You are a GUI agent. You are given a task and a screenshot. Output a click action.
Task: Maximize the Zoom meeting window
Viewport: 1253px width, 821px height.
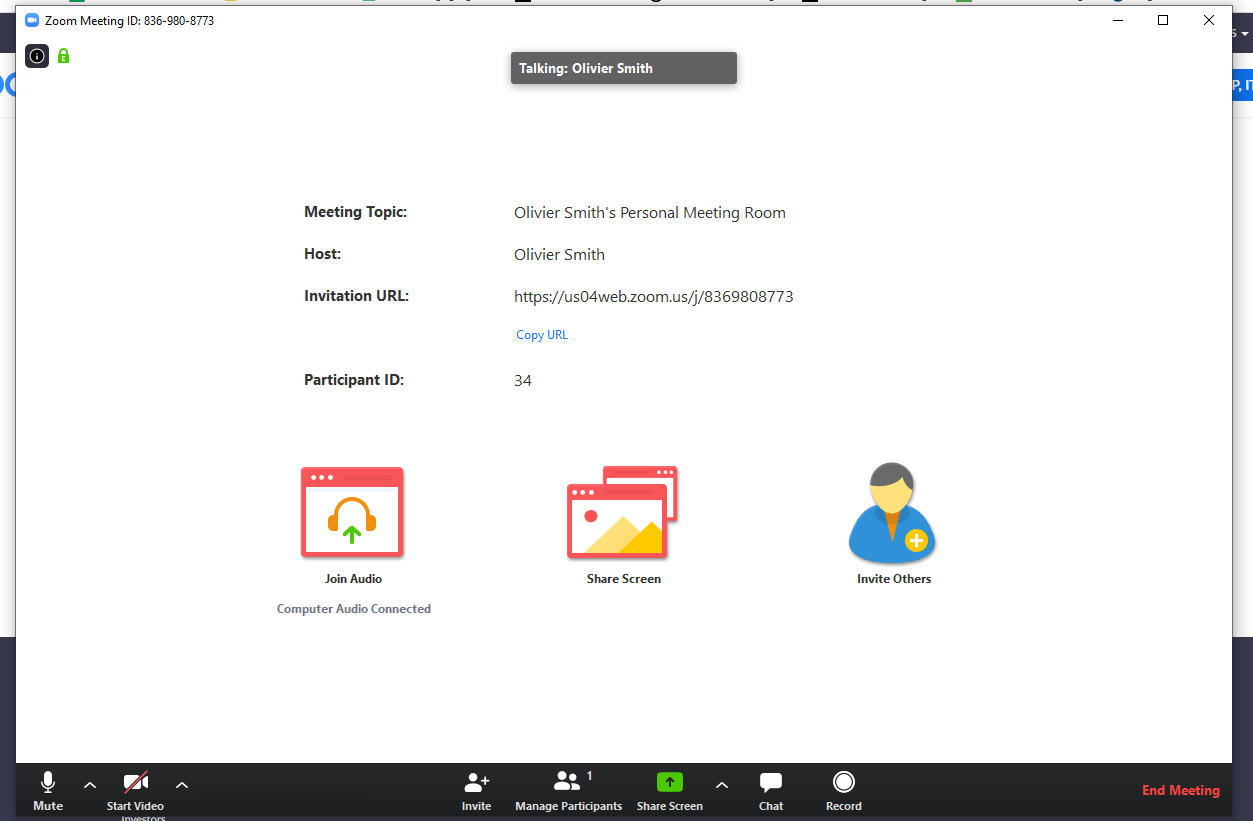pos(1163,20)
